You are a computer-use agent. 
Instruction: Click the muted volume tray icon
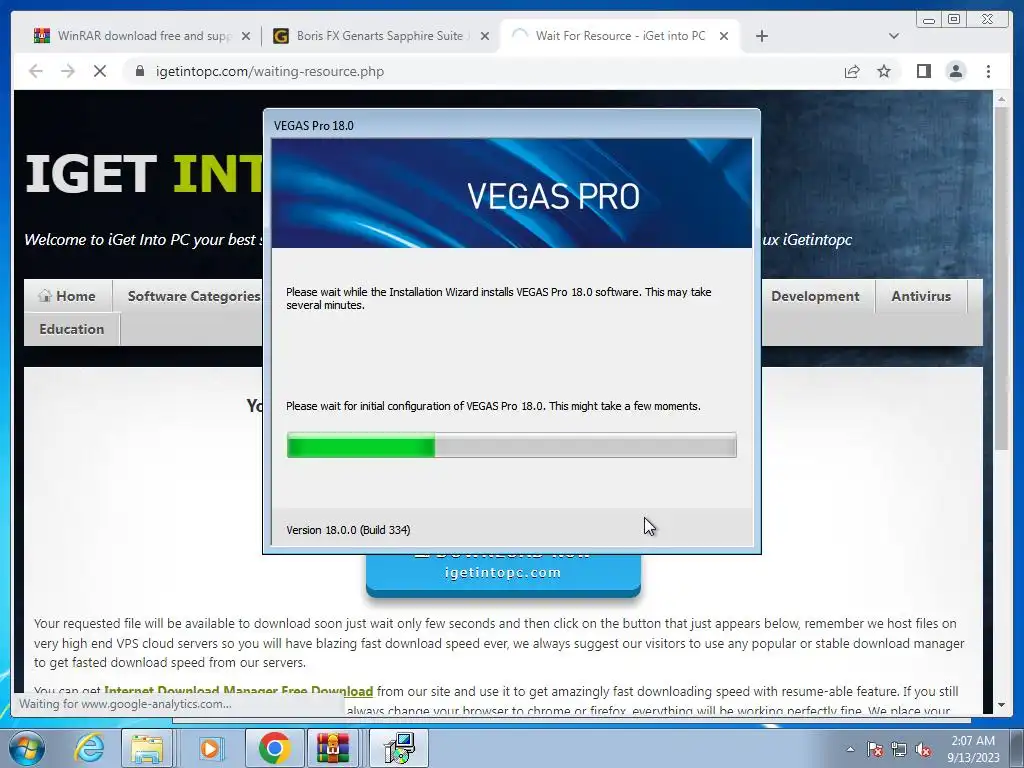pos(923,749)
